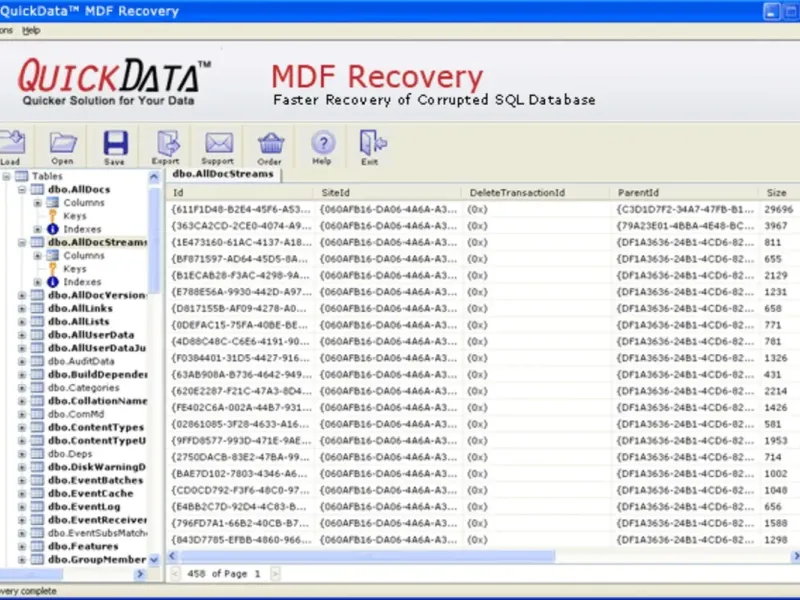Viewport: 800px width, 600px height.
Task: Click the DeleteTransactionId column header
Action: 536,192
